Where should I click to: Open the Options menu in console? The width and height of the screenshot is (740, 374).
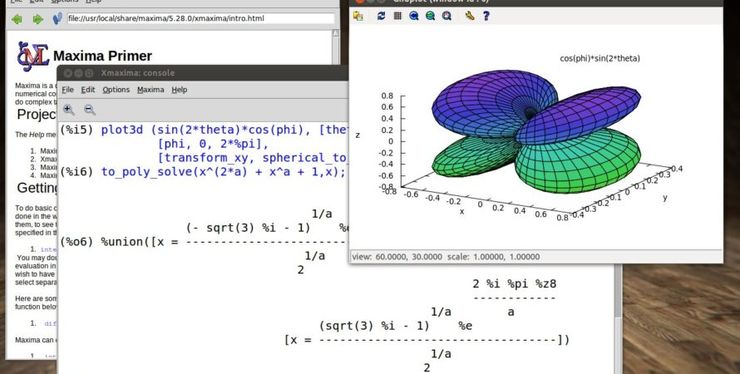pyautogui.click(x=116, y=90)
